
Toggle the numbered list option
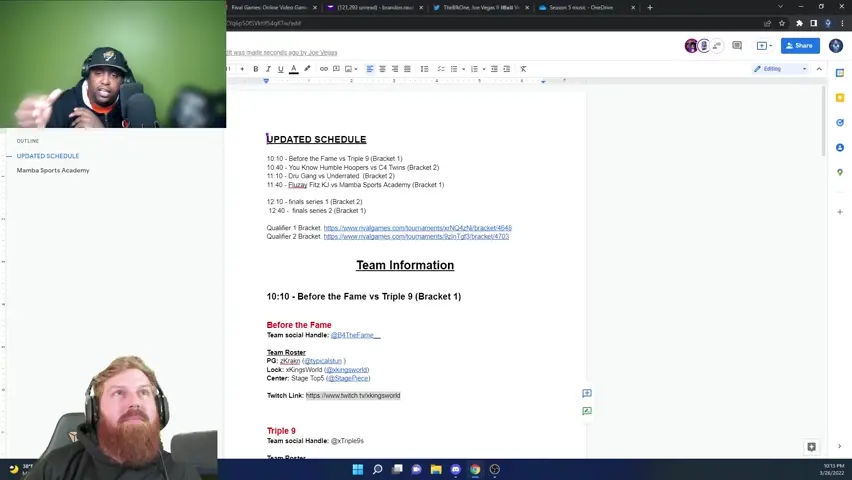[x=475, y=69]
